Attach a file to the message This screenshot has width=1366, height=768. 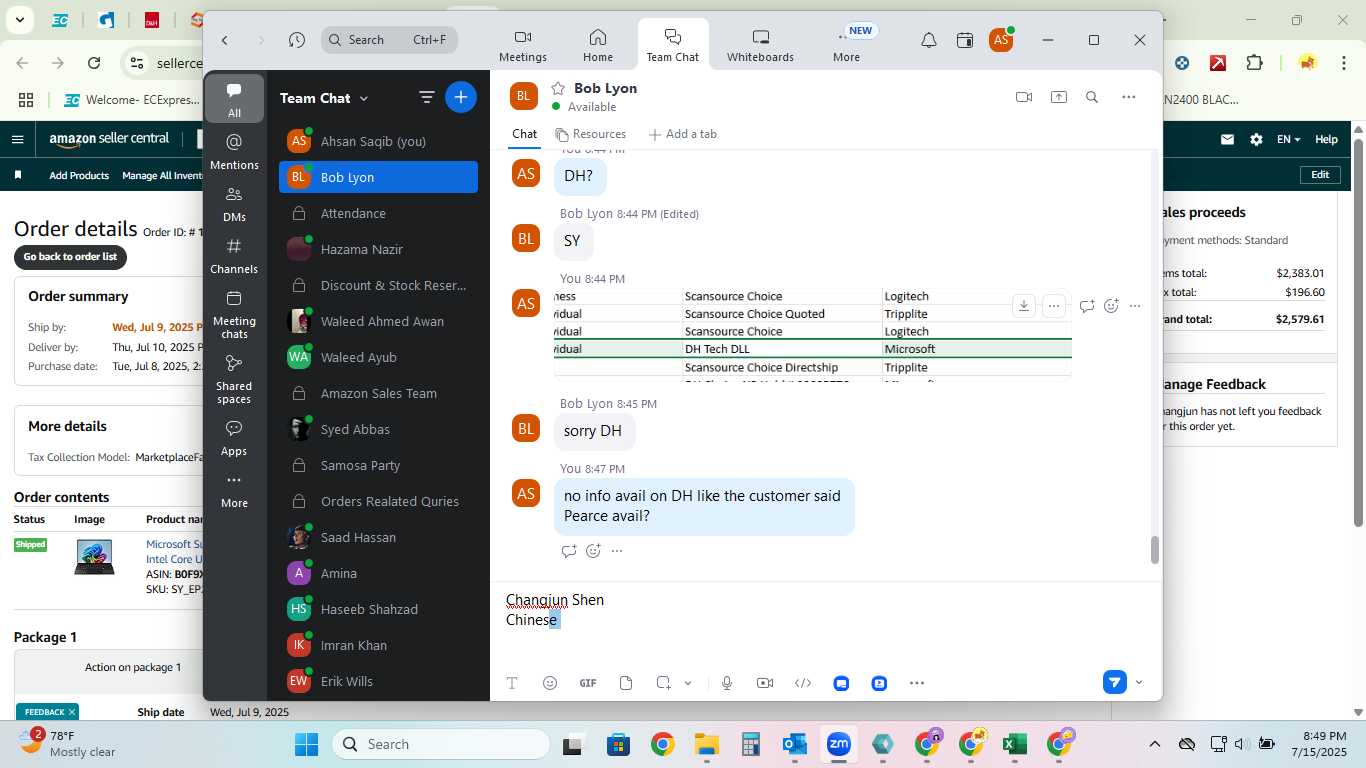tap(626, 683)
